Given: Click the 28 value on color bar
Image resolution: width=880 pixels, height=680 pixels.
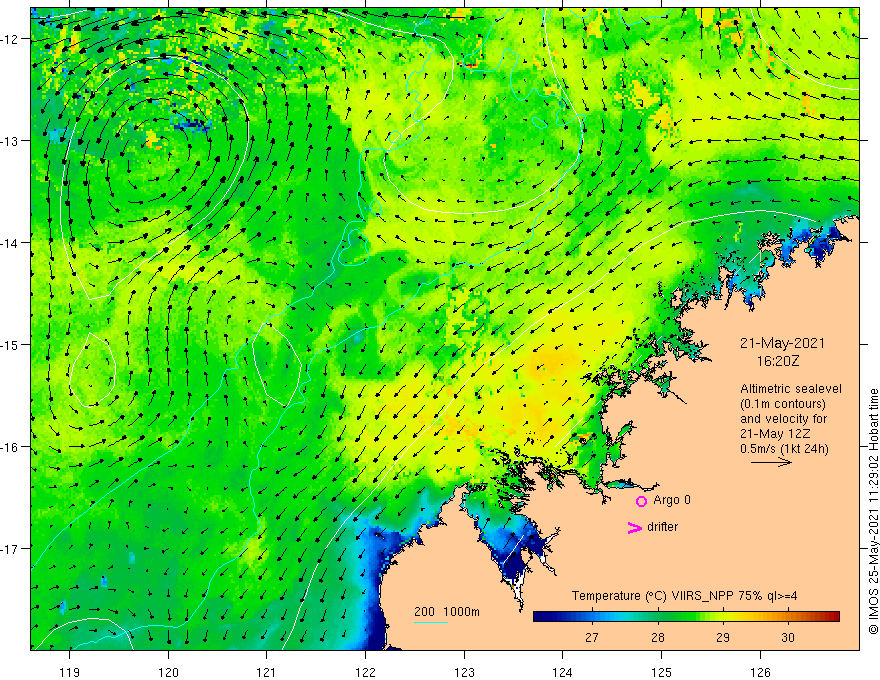Looking at the screenshot, I should pyautogui.click(x=657, y=638).
